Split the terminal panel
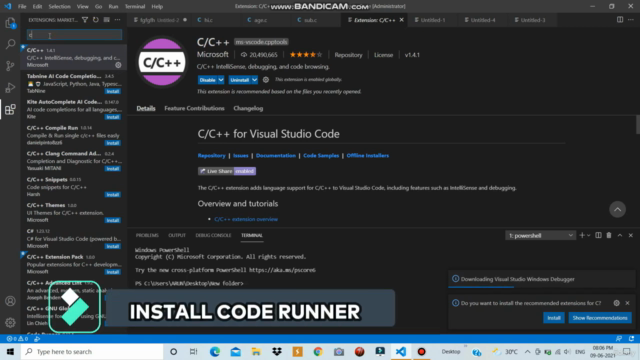The width and height of the screenshot is (640, 360). [598, 236]
